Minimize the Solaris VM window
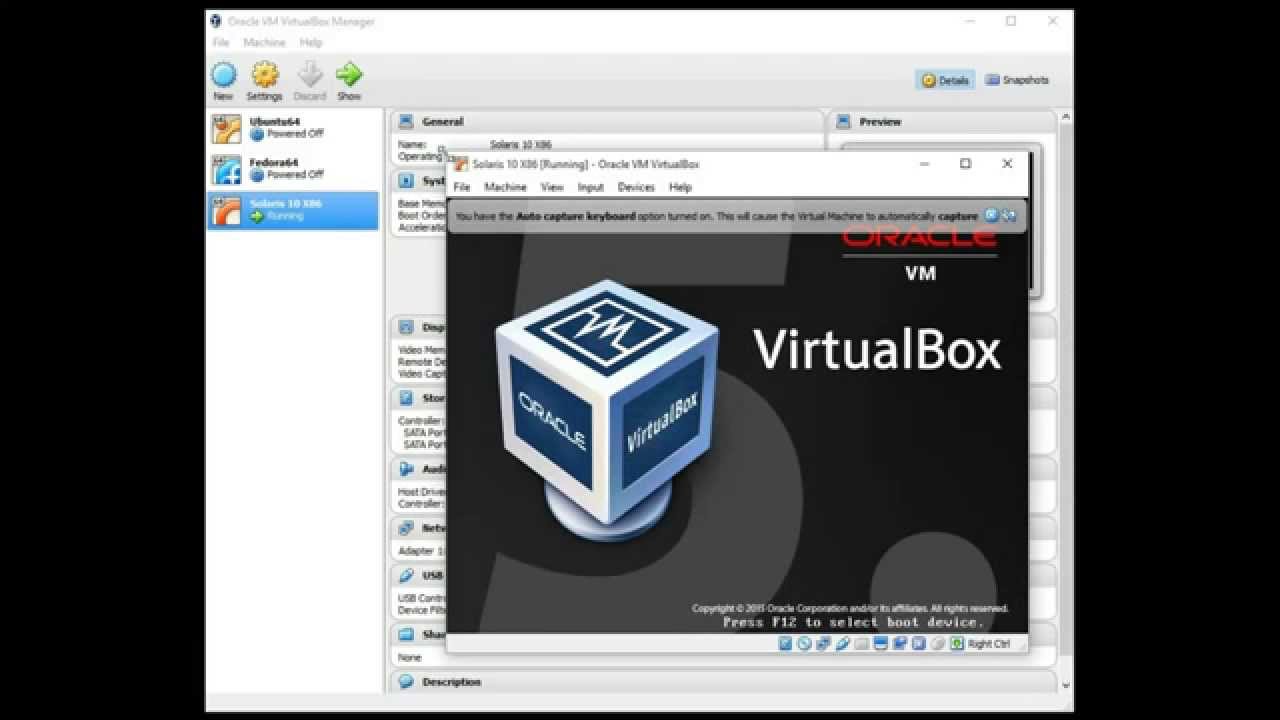The width and height of the screenshot is (1280, 720). (x=924, y=164)
